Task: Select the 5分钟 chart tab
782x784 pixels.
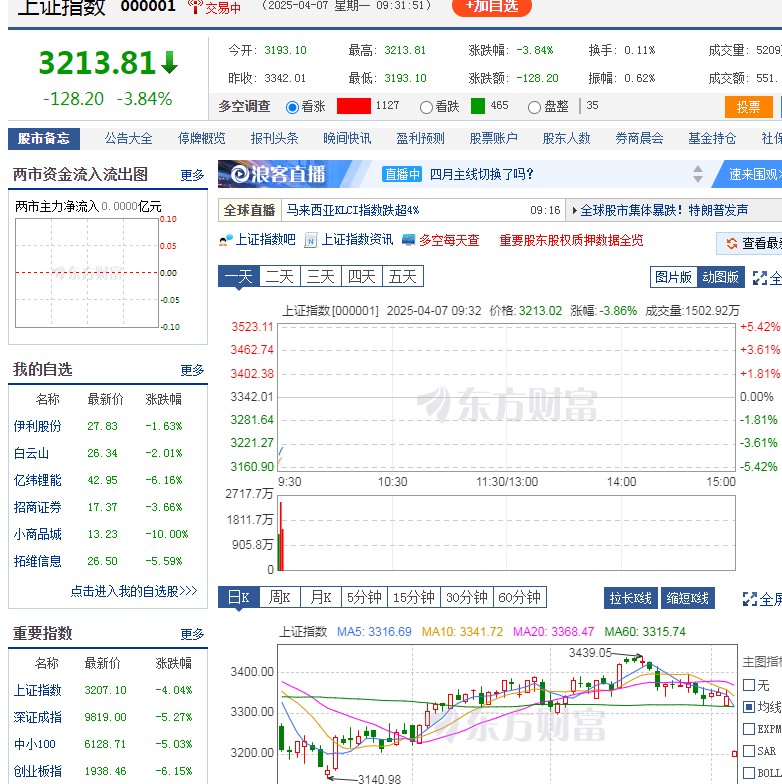Action: [364, 598]
